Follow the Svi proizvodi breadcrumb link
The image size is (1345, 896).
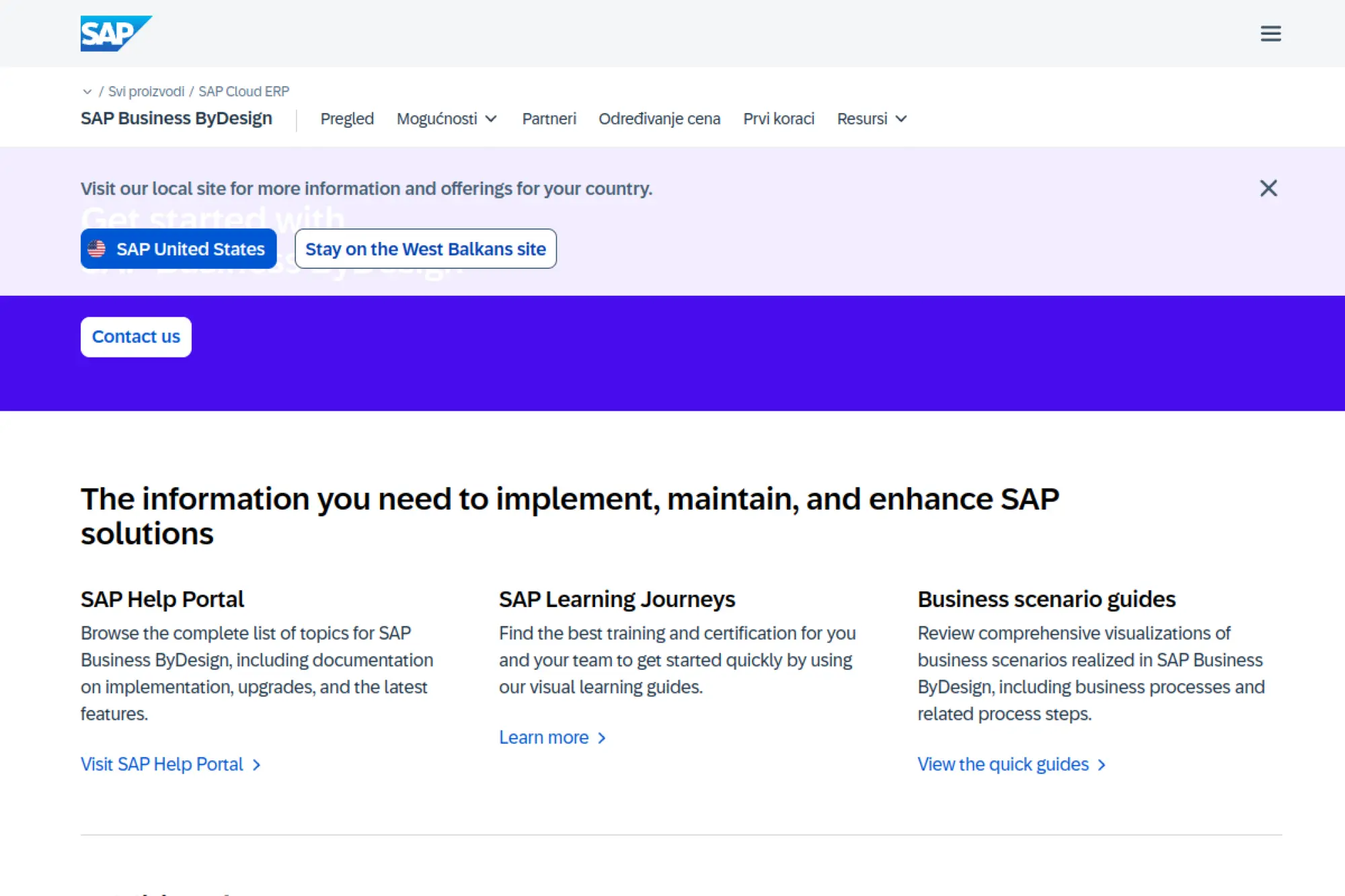pos(148,91)
